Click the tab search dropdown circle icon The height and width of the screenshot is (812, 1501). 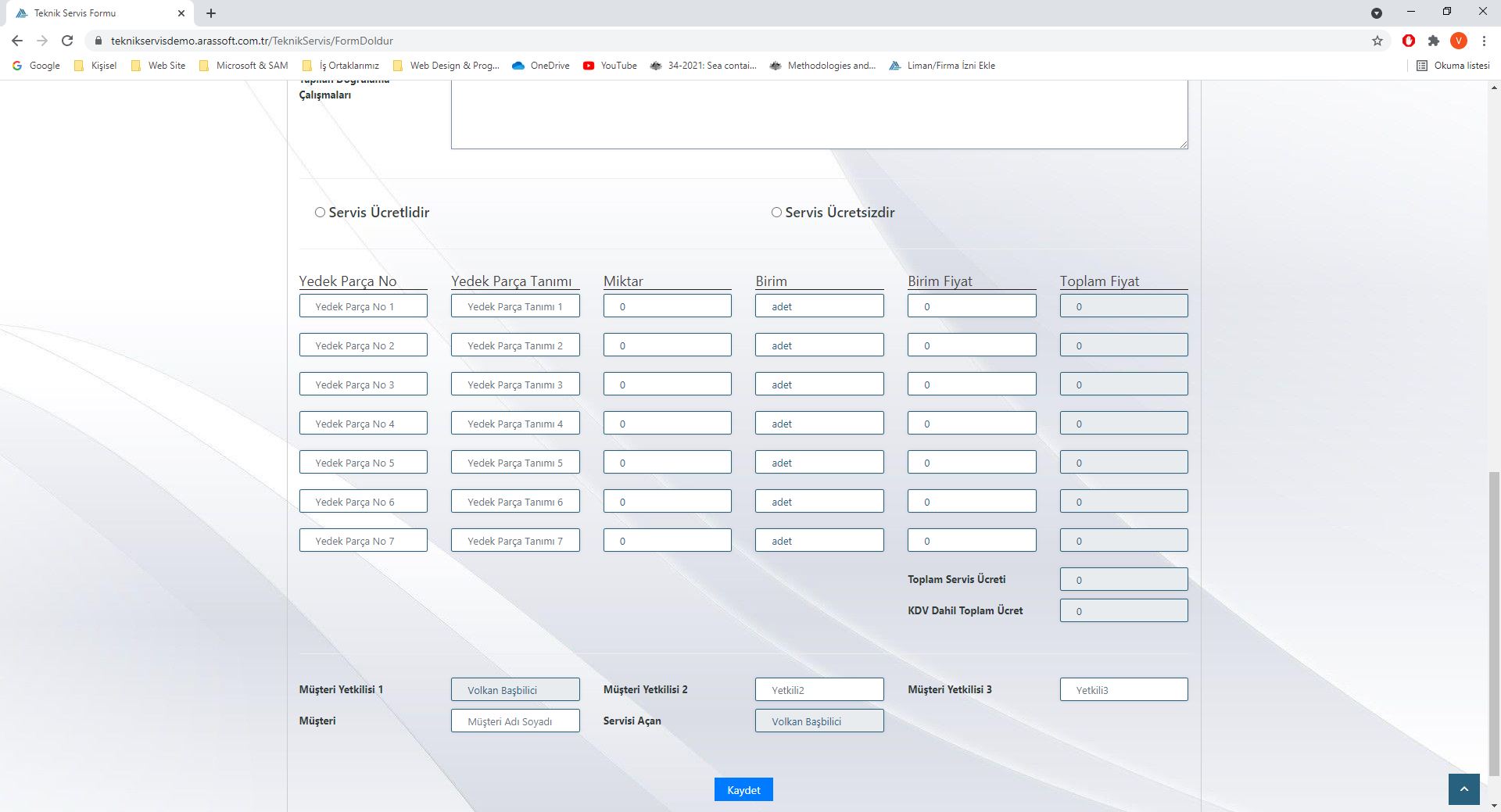pyautogui.click(x=1377, y=13)
